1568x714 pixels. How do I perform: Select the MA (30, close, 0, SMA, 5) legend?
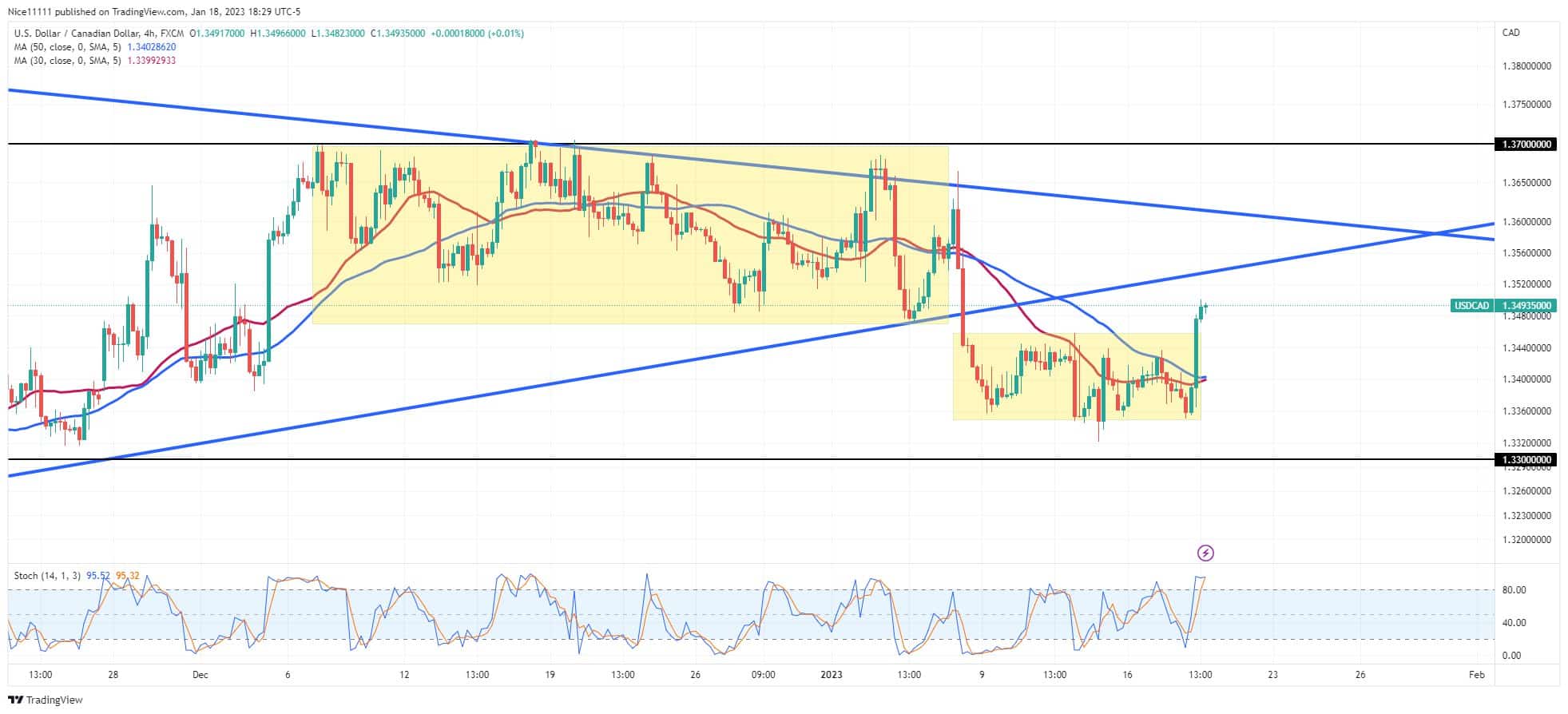click(x=67, y=61)
